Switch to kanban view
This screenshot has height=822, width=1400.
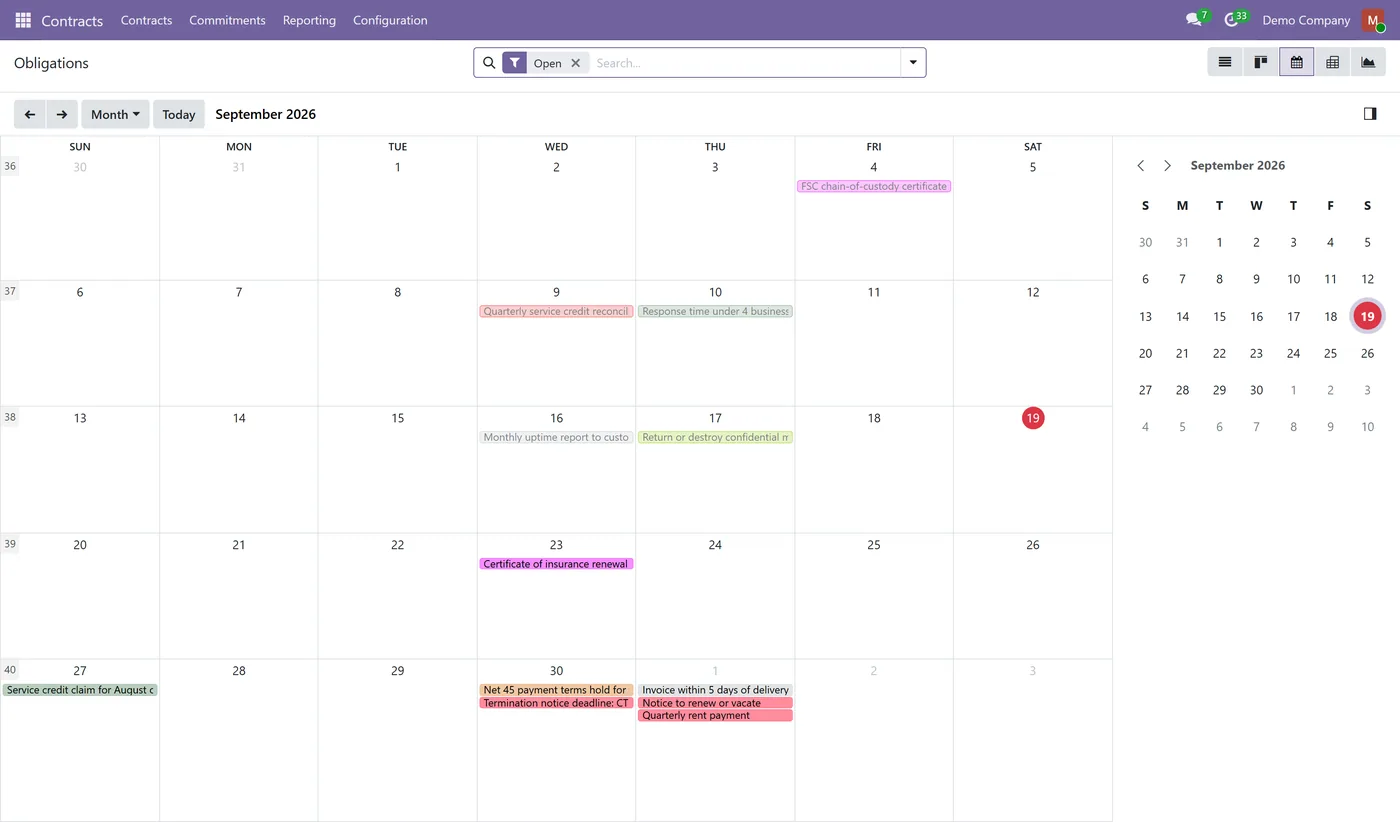click(1261, 62)
